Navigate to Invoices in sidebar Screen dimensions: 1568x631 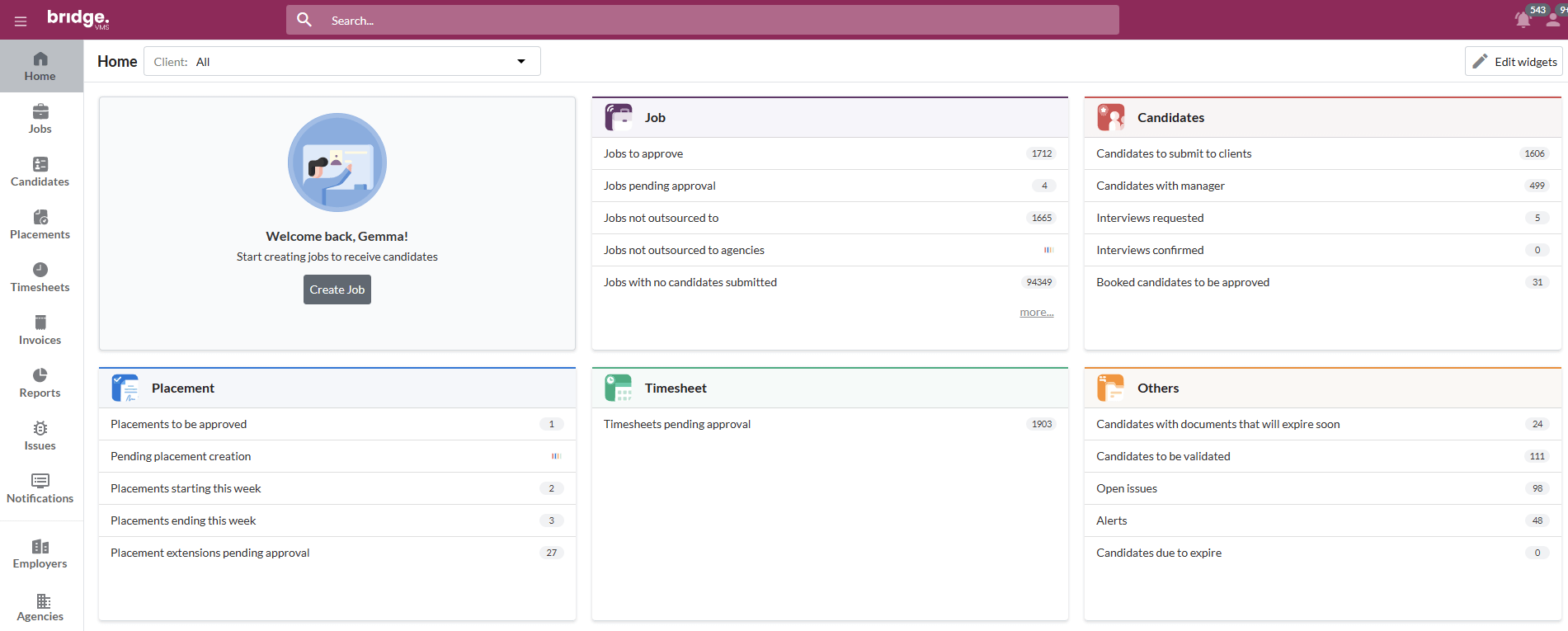point(40,330)
